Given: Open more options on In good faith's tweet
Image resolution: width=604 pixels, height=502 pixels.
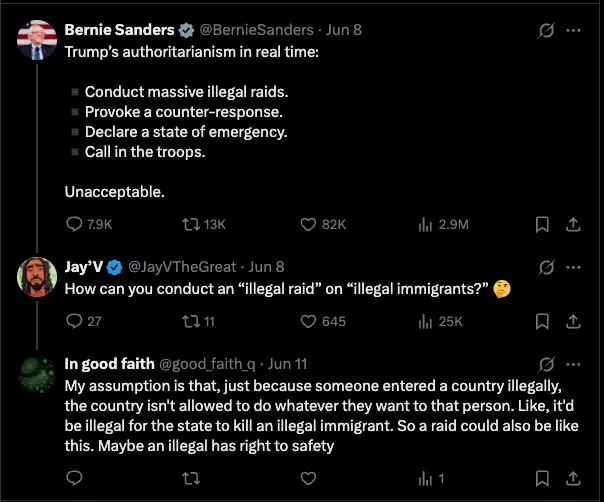Looking at the screenshot, I should click(573, 363).
